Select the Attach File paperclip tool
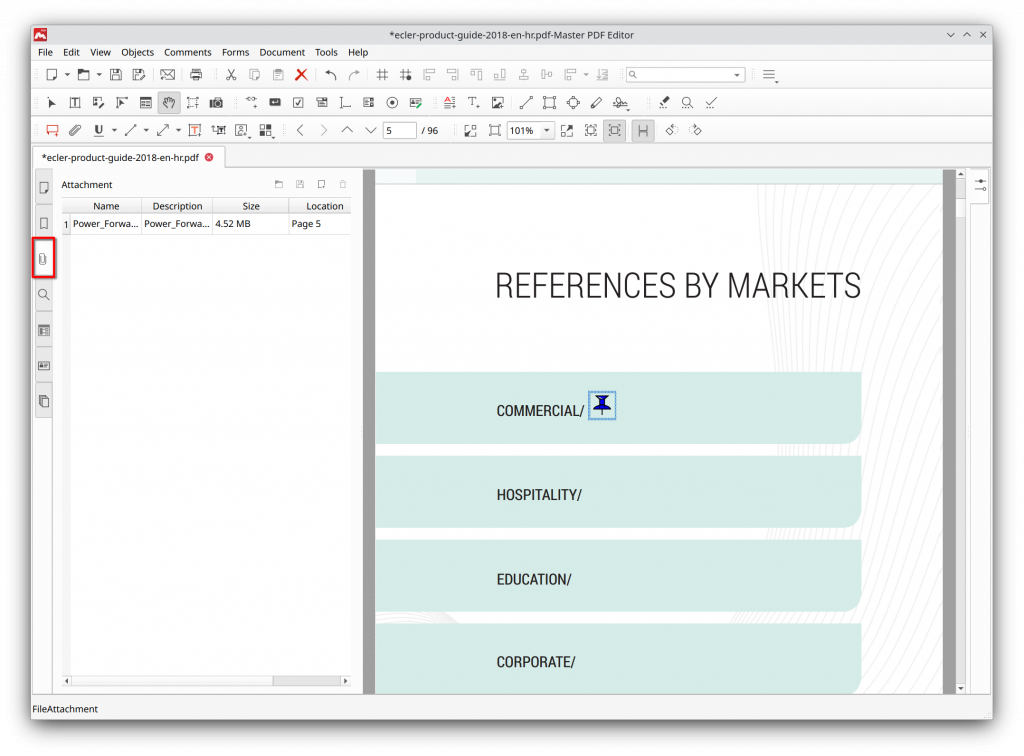The image size is (1024, 756). [74, 130]
